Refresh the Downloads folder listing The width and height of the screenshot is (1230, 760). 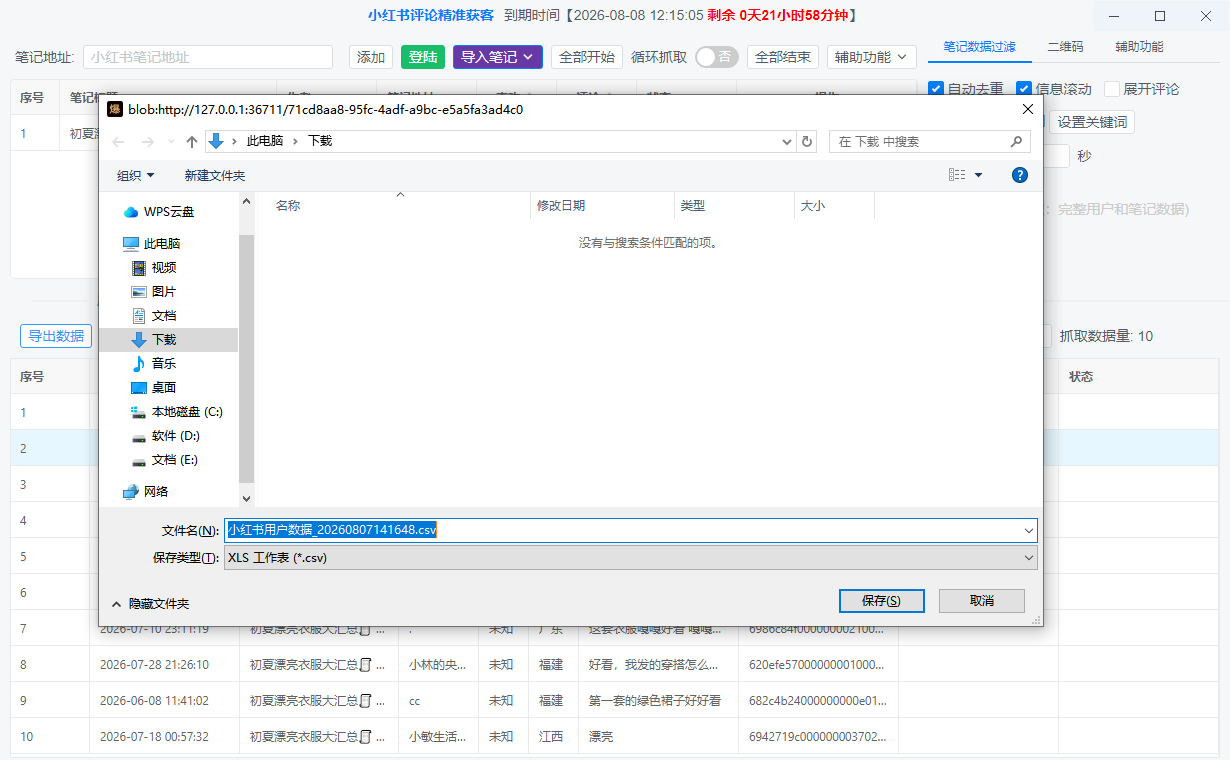click(x=808, y=142)
